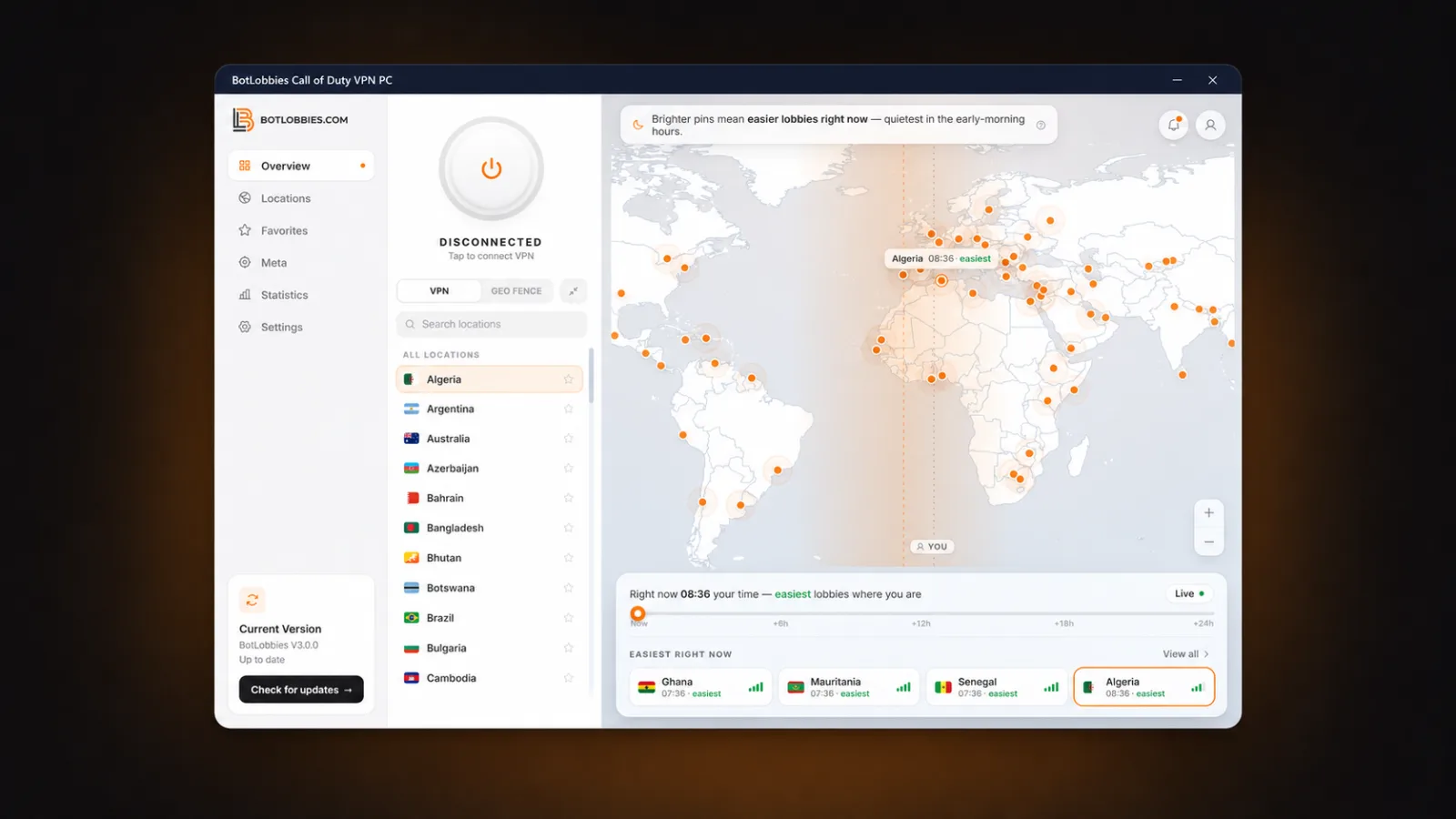Select the Ghana easiest card

[701, 687]
